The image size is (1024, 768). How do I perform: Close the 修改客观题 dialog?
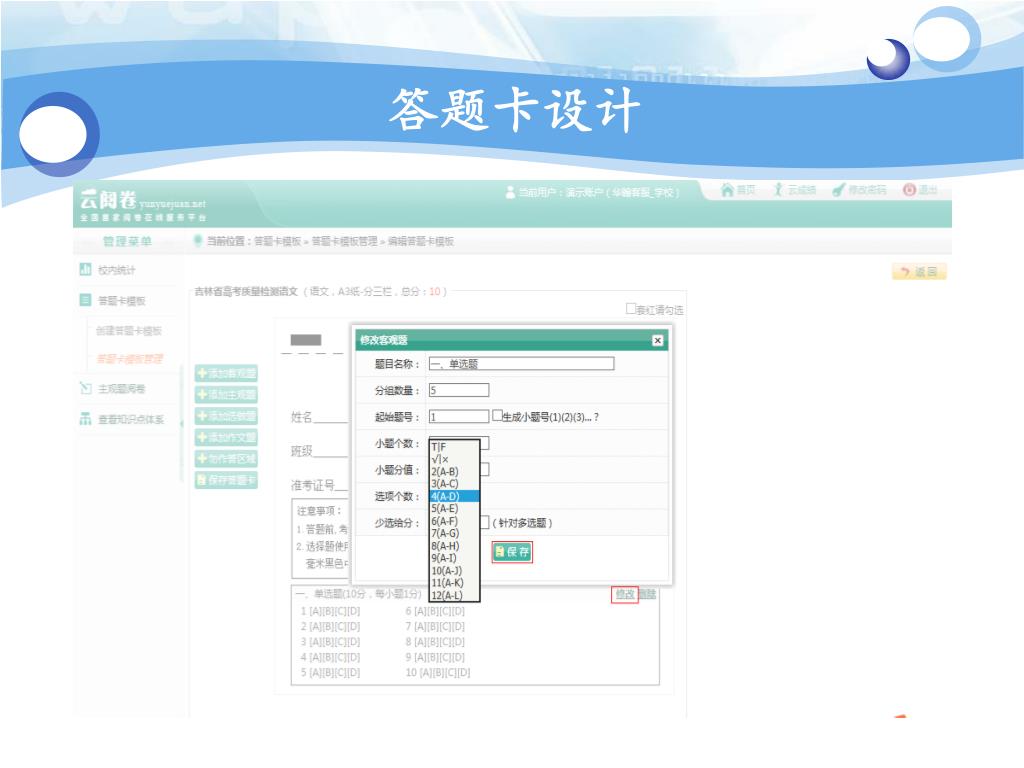[658, 340]
